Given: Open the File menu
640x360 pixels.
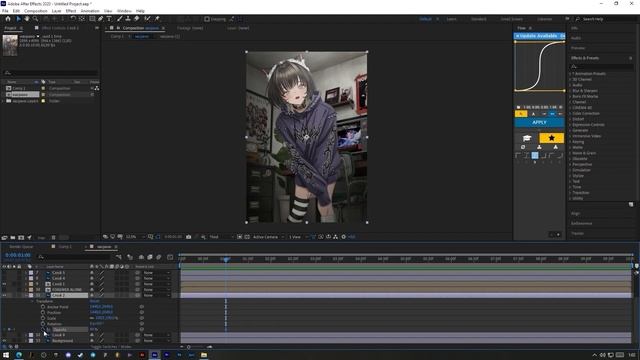Looking at the screenshot, I should coord(5,11).
